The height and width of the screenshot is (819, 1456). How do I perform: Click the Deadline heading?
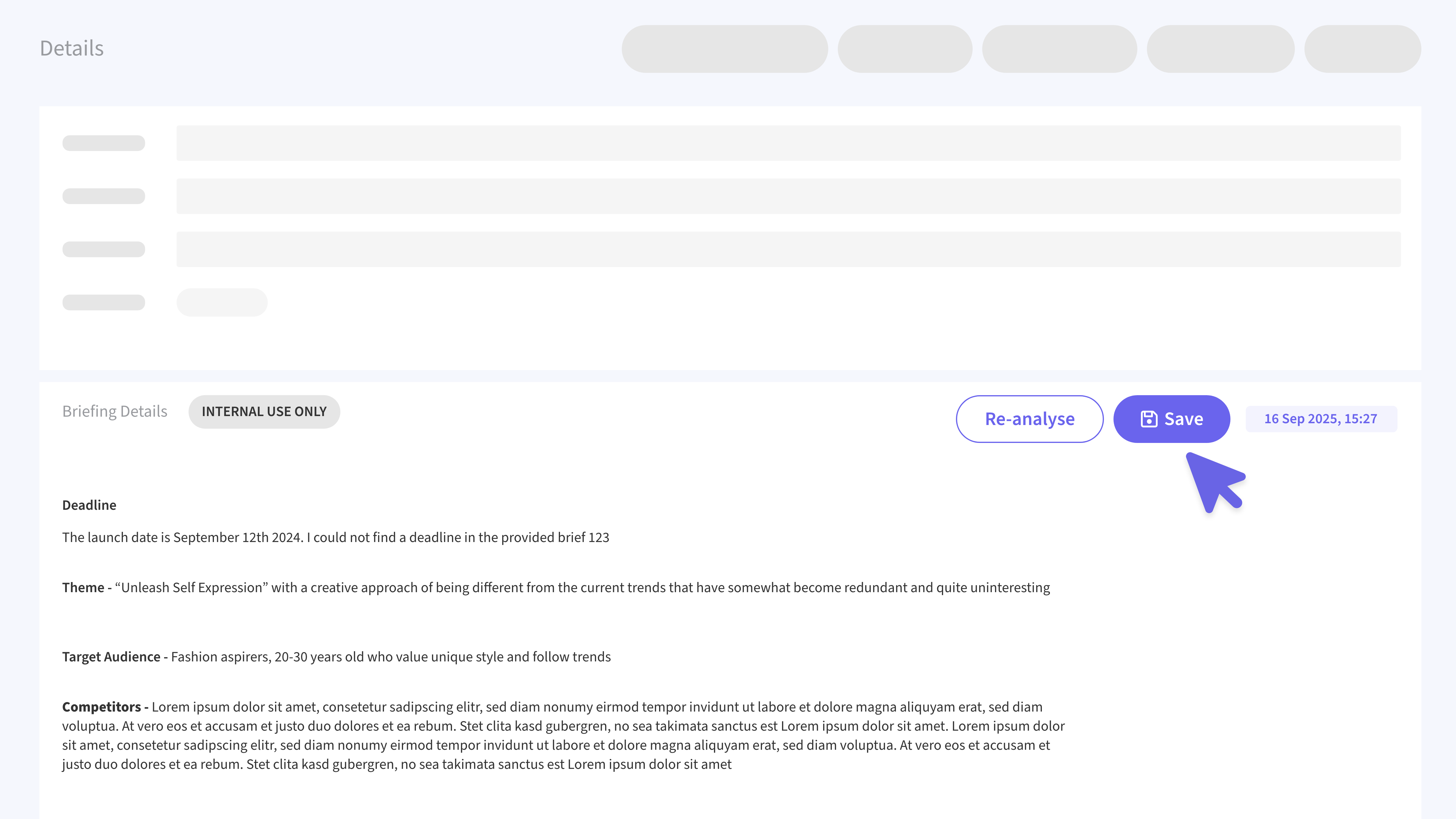tap(89, 505)
